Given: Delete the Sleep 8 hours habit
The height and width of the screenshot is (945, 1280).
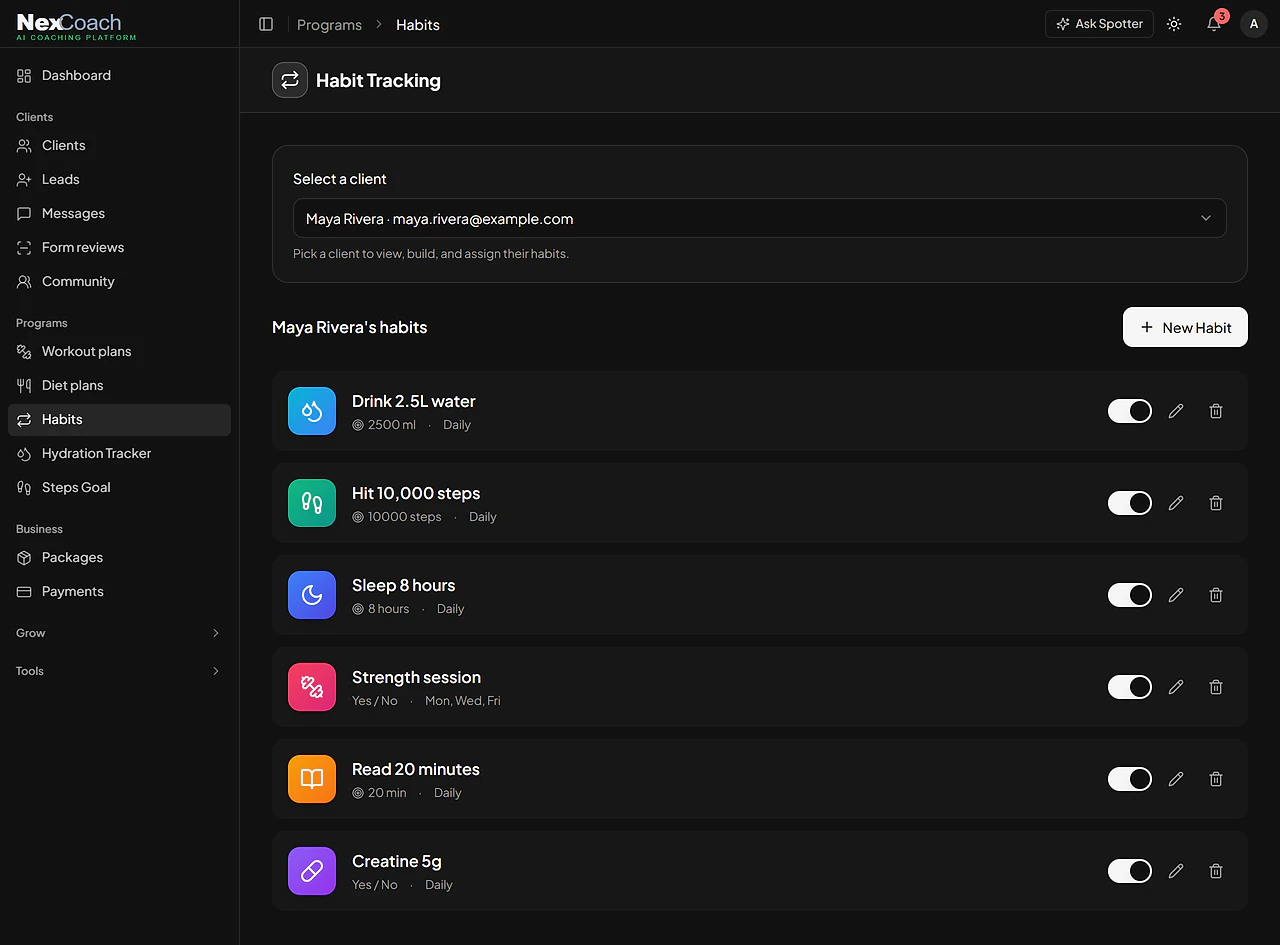Looking at the screenshot, I should click(x=1216, y=595).
